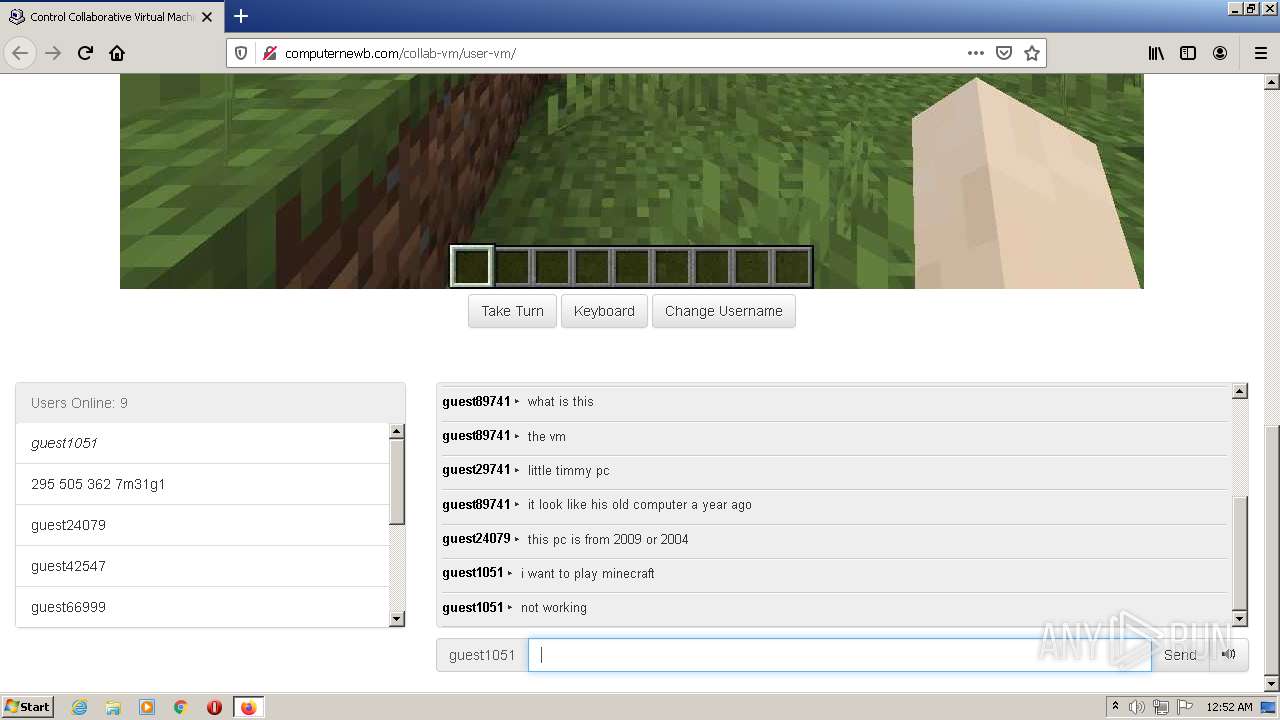
Task: Select the Control Collaborative Virtual Machine tab
Action: click(x=110, y=17)
